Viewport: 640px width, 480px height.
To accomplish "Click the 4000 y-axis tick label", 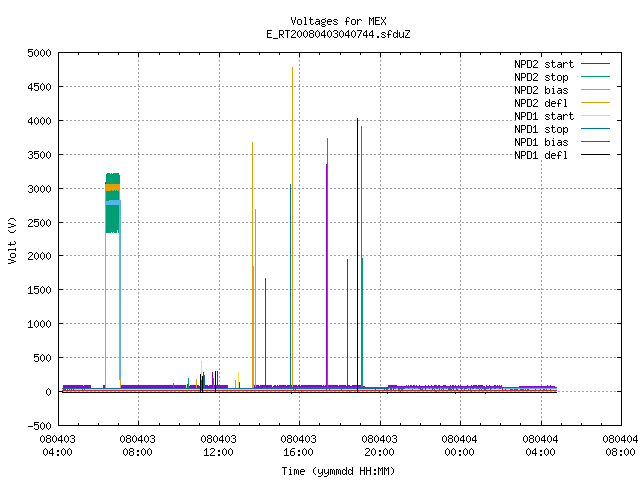I will [39, 121].
